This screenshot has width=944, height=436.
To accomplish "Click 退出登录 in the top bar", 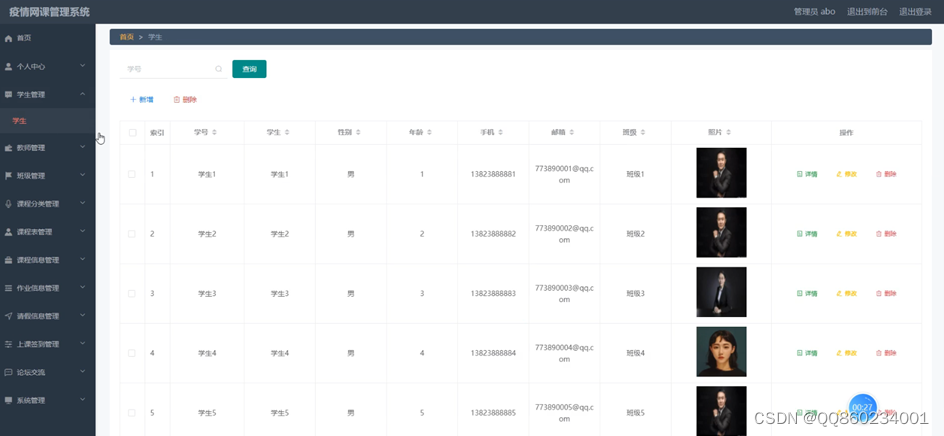I will [915, 11].
